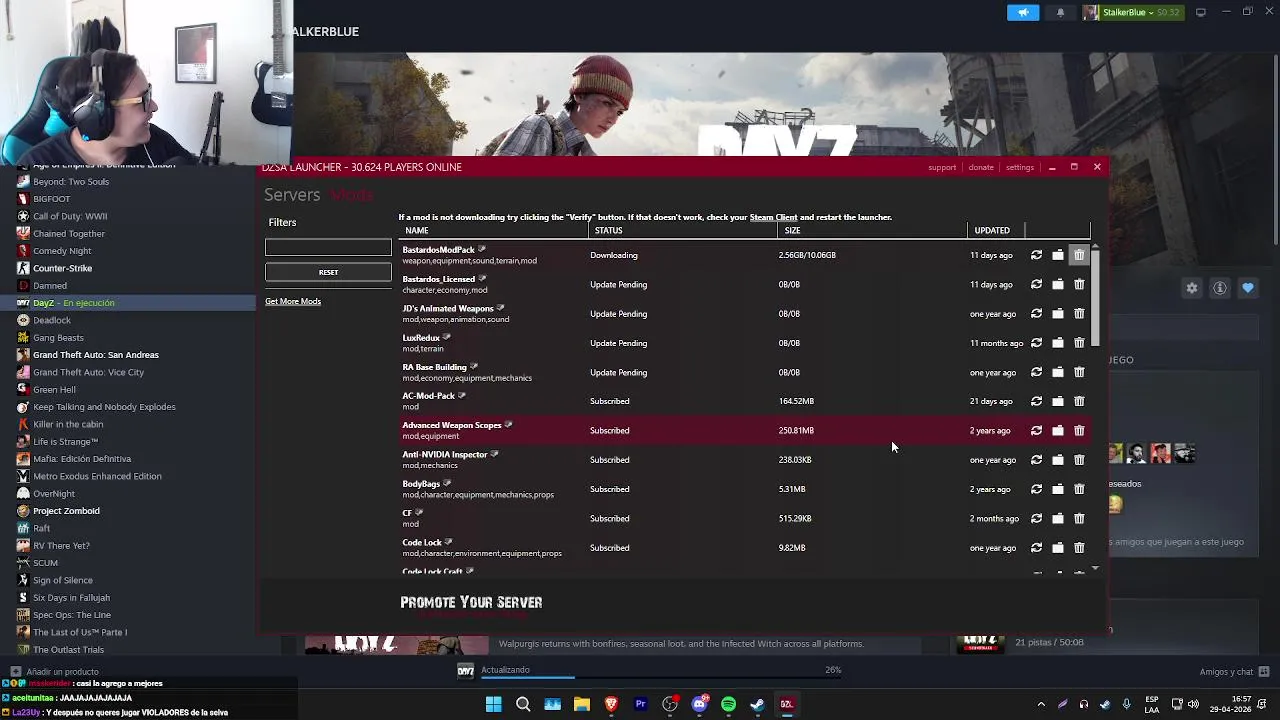Open the support link in DZSA Launcher
The image size is (1280, 720).
tap(942, 168)
